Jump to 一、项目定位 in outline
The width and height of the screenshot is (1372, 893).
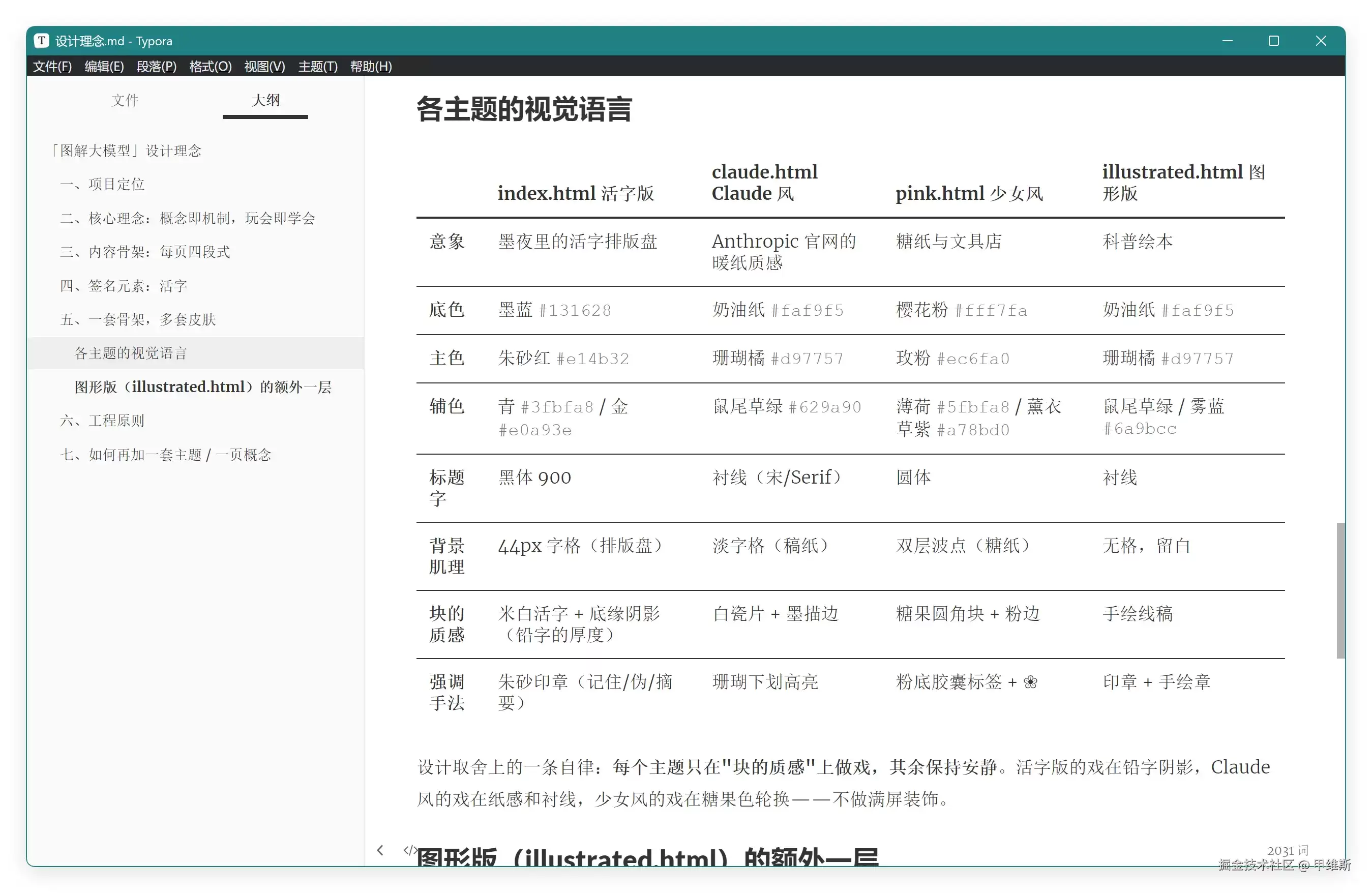(103, 184)
